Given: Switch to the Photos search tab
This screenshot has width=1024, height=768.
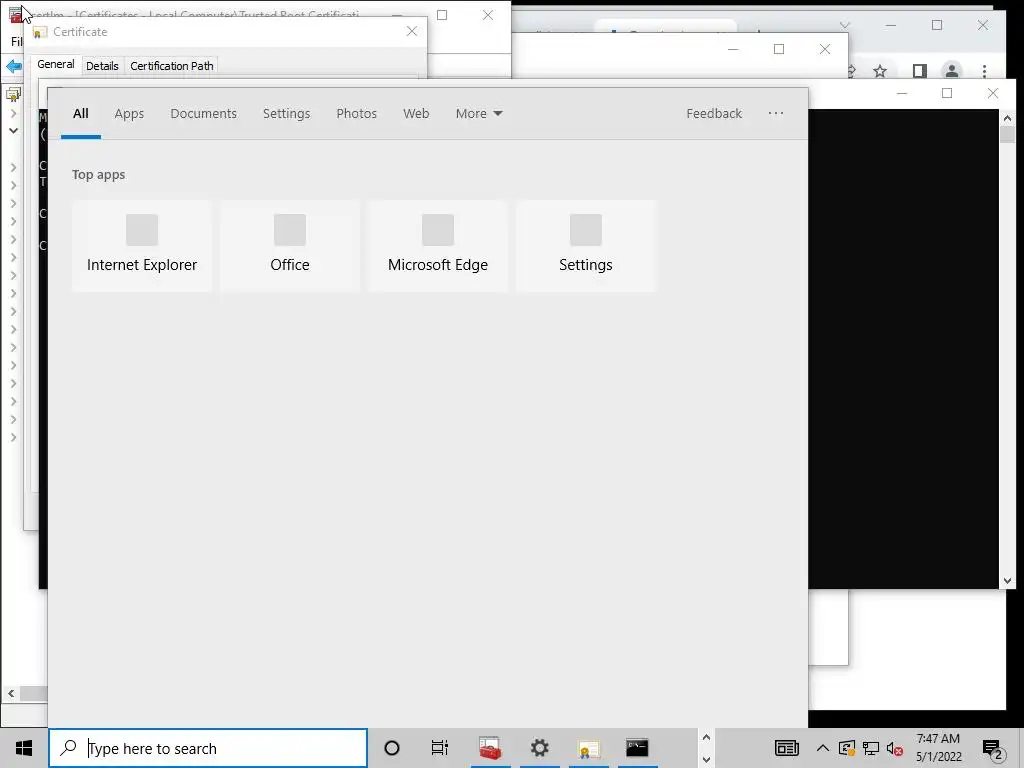Looking at the screenshot, I should (x=357, y=114).
